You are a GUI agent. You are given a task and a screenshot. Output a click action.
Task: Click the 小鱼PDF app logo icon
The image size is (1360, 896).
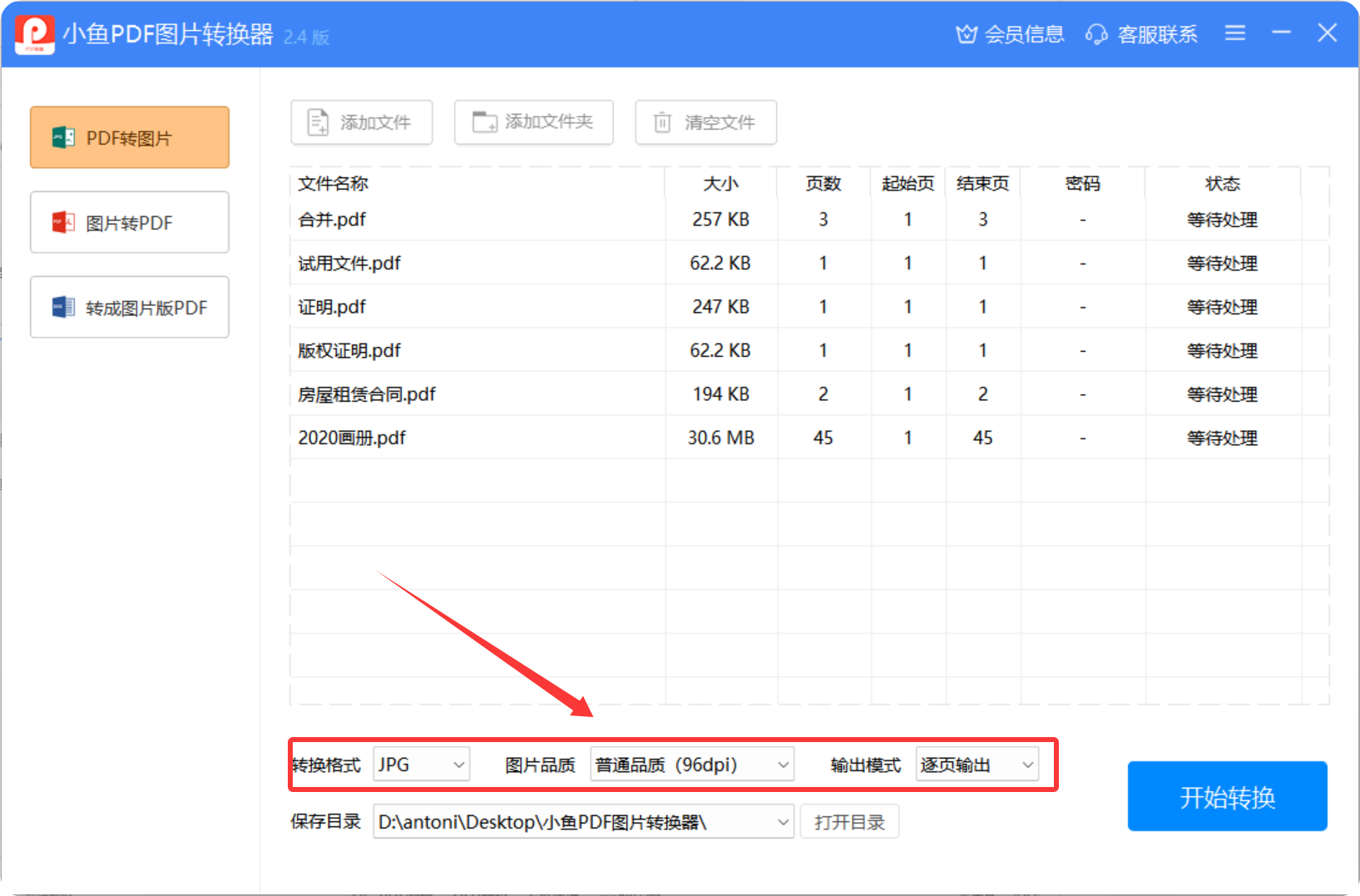click(x=33, y=33)
